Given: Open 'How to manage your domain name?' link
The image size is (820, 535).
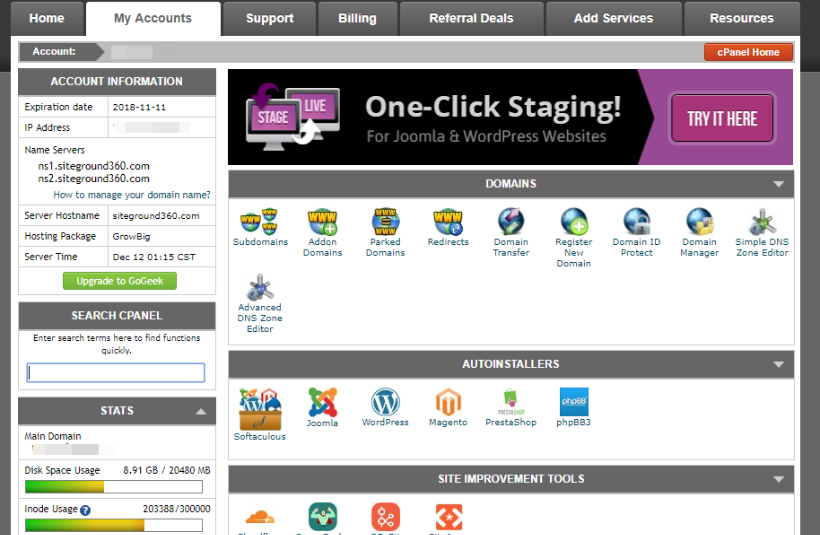Looking at the screenshot, I should click(x=132, y=195).
